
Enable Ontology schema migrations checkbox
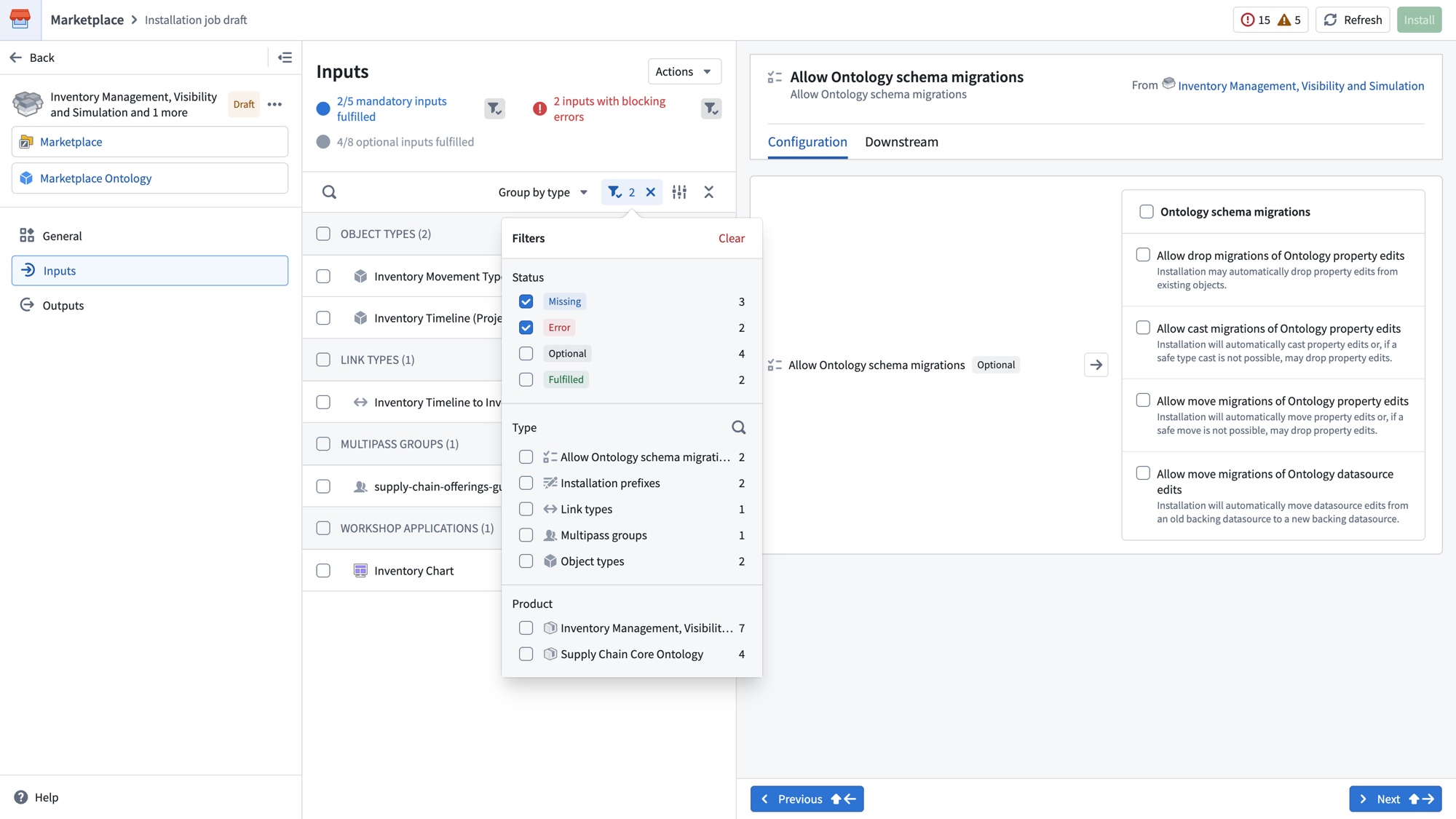[1147, 212]
